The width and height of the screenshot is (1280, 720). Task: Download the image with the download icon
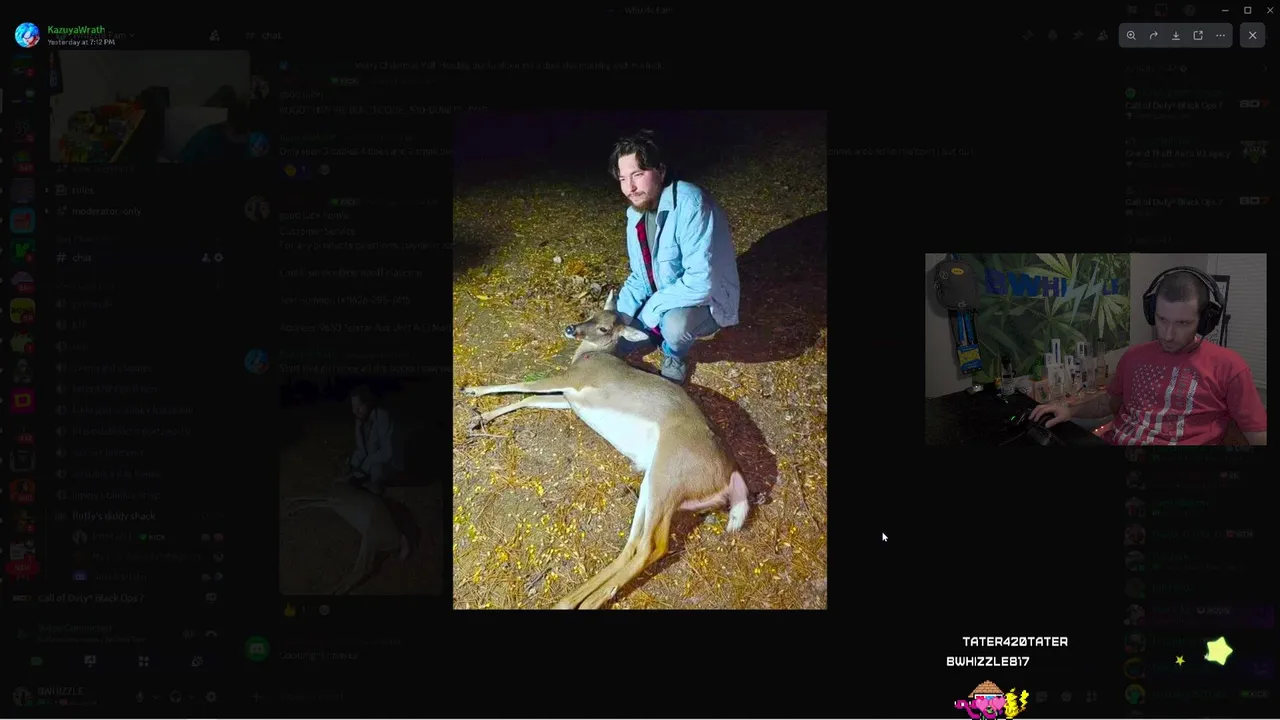[1176, 35]
